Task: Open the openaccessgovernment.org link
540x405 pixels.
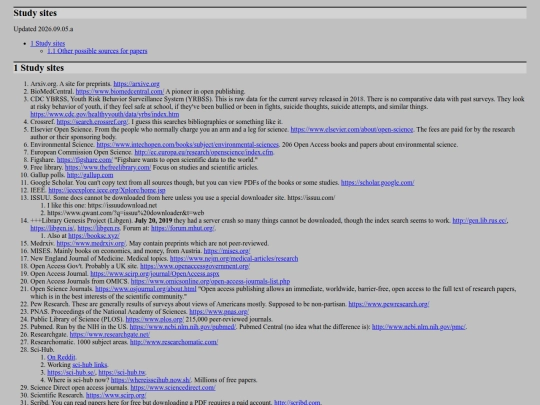Action: (195, 266)
